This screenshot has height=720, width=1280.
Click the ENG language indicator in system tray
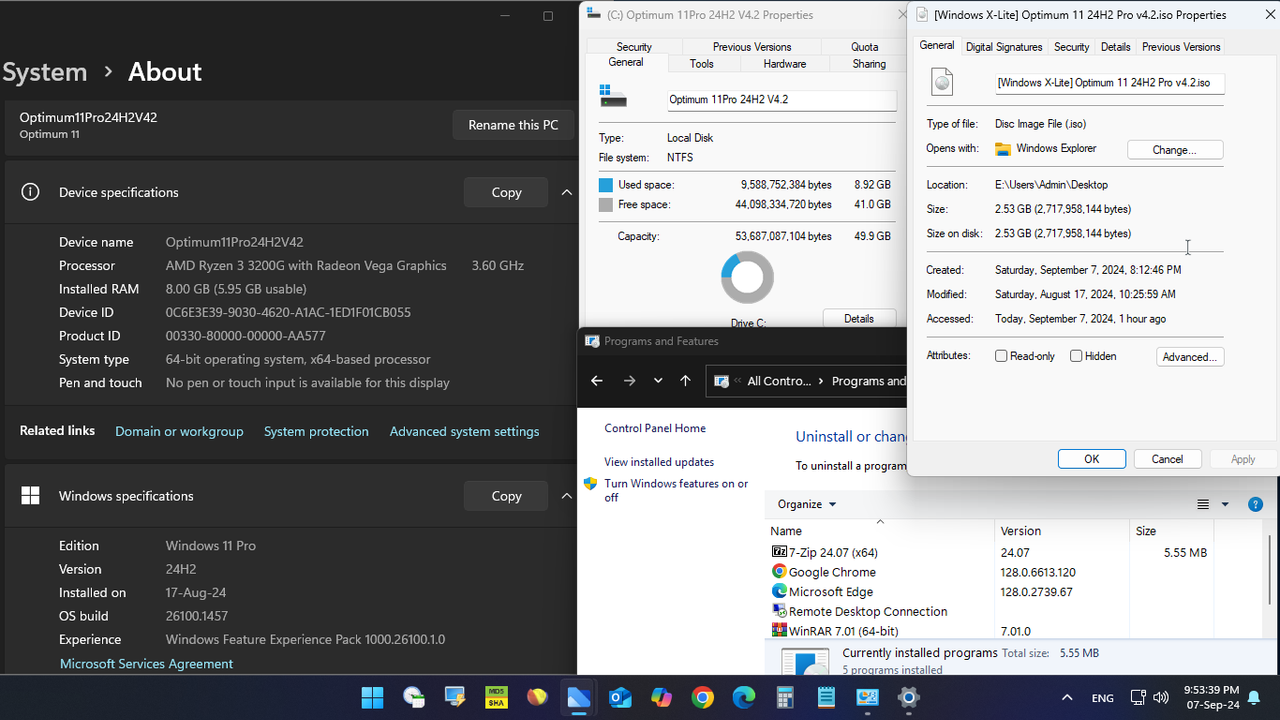pos(1102,697)
